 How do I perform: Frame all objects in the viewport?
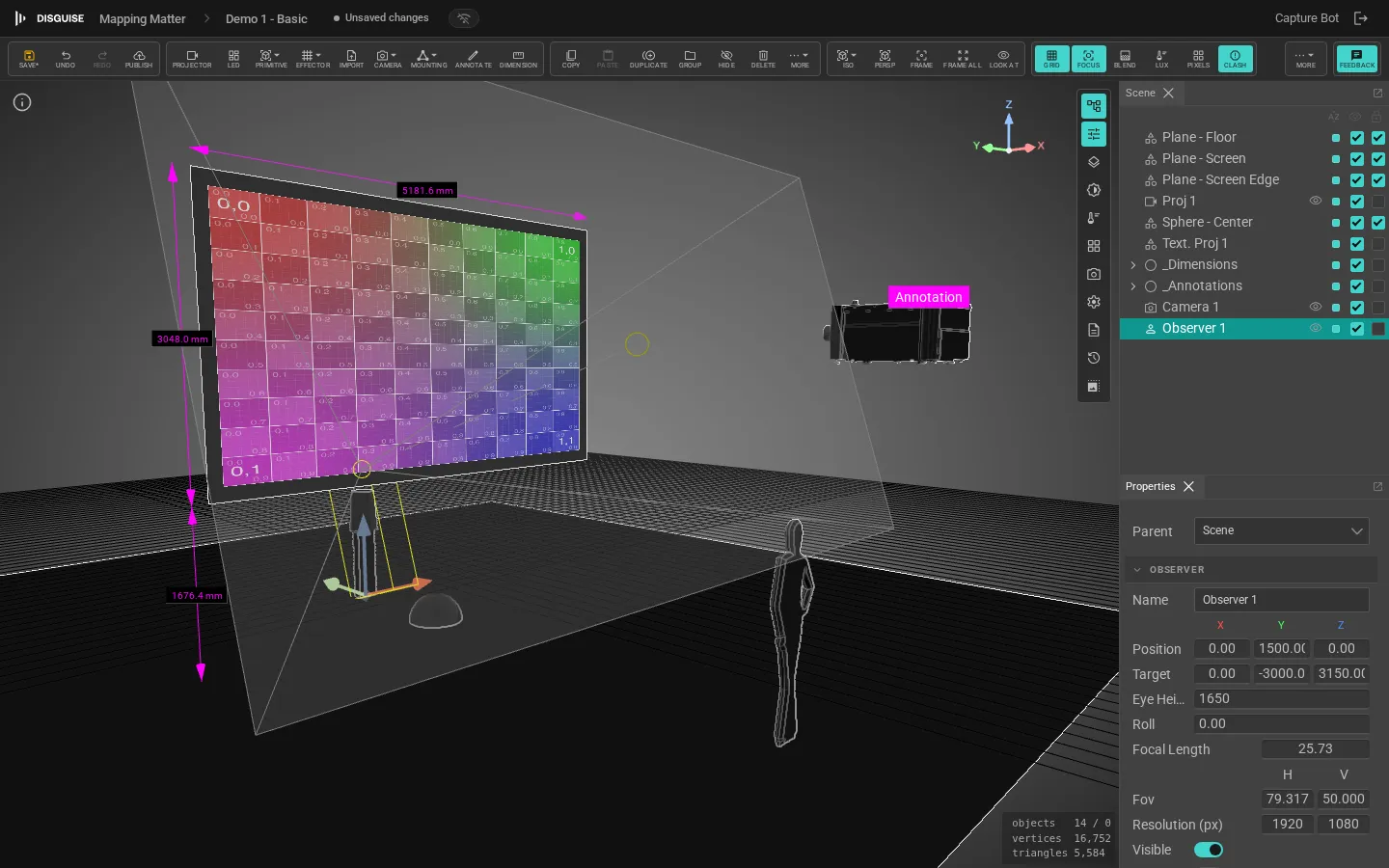coord(962,59)
